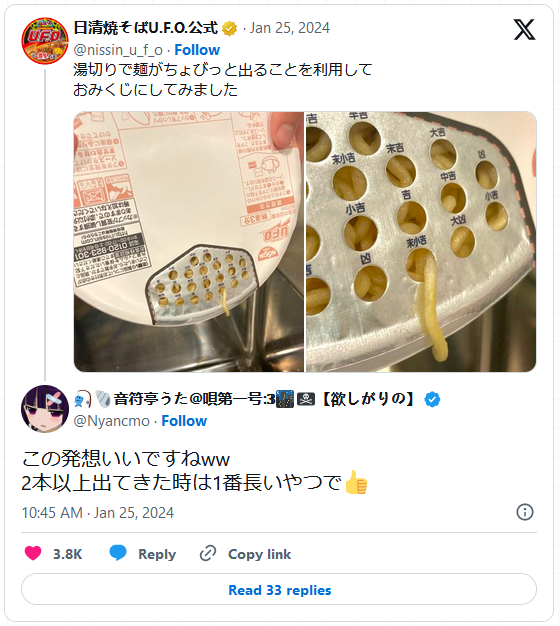Follow the @Nyancmo account
Screen dimensions: 560x626
tap(184, 421)
